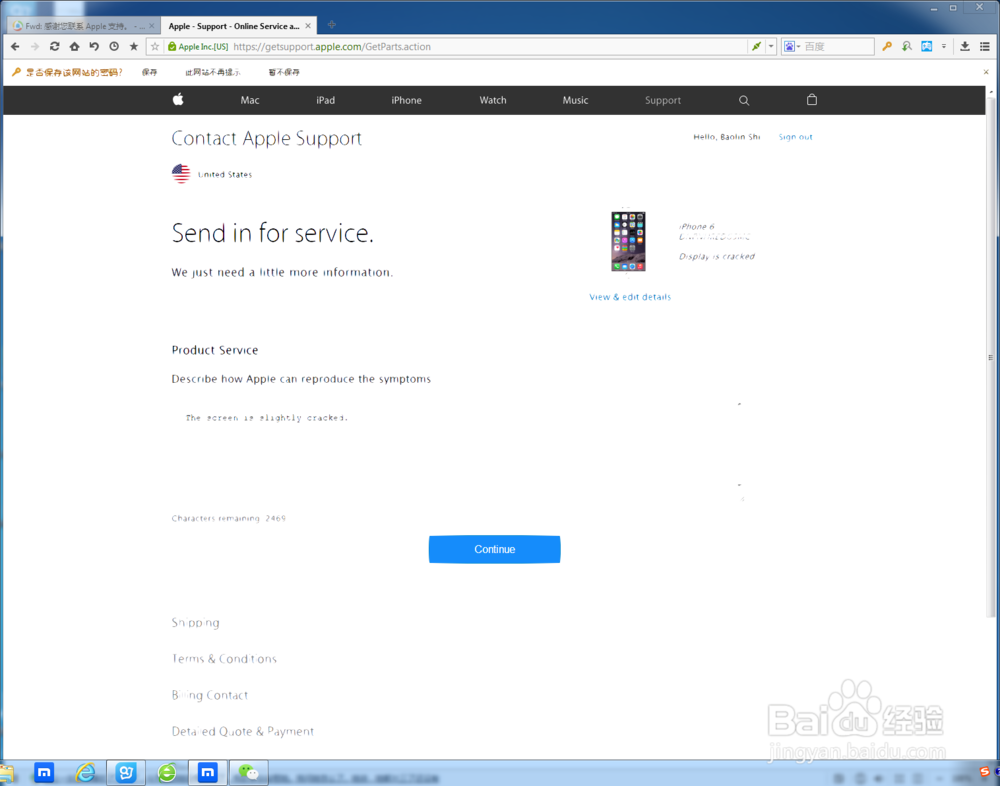1000x786 pixels.
Task: Click the Apple site search magnifier
Action: coord(744,100)
